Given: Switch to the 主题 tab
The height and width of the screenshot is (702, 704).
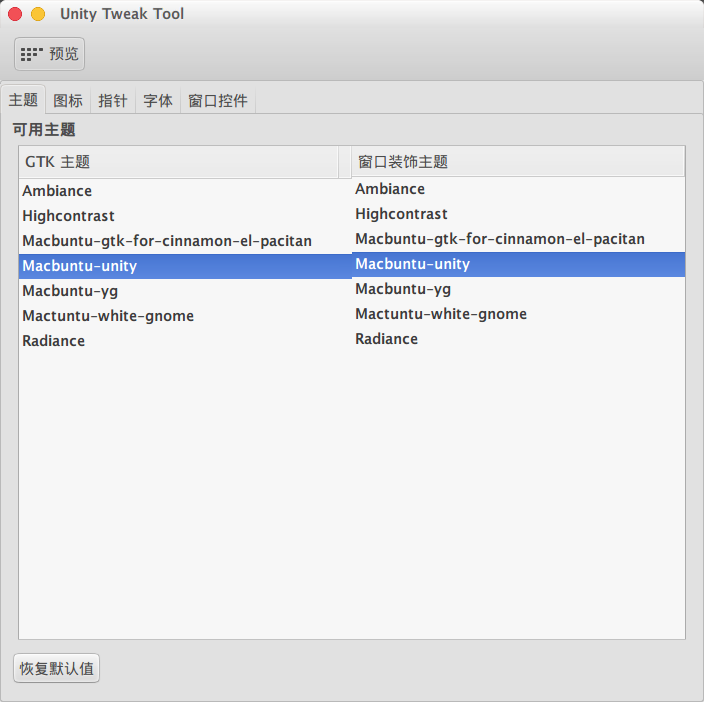Looking at the screenshot, I should tap(23, 100).
